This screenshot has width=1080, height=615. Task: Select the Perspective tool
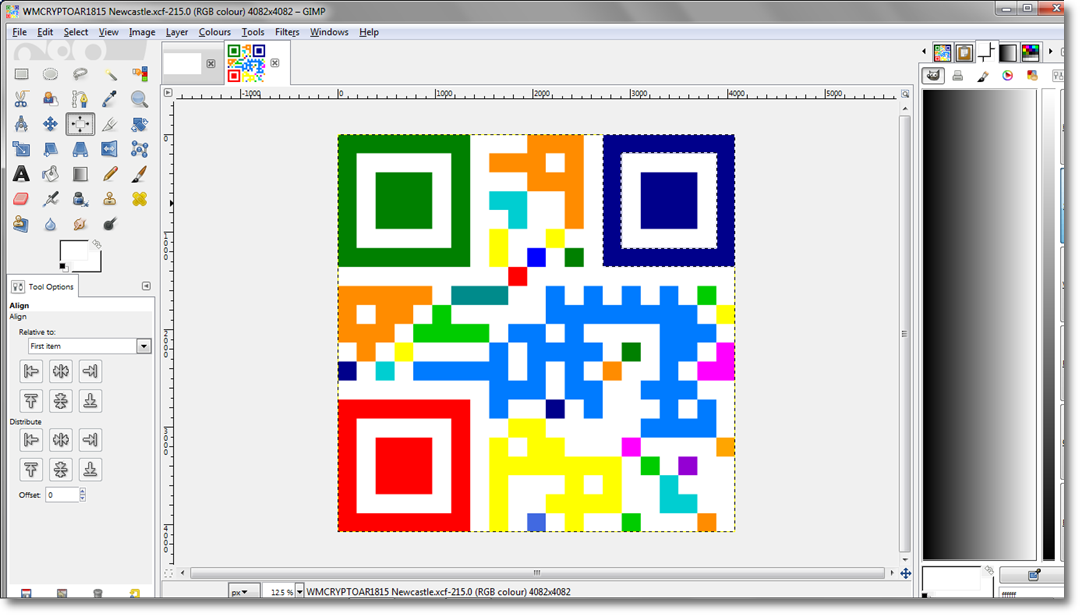pyautogui.click(x=80, y=149)
